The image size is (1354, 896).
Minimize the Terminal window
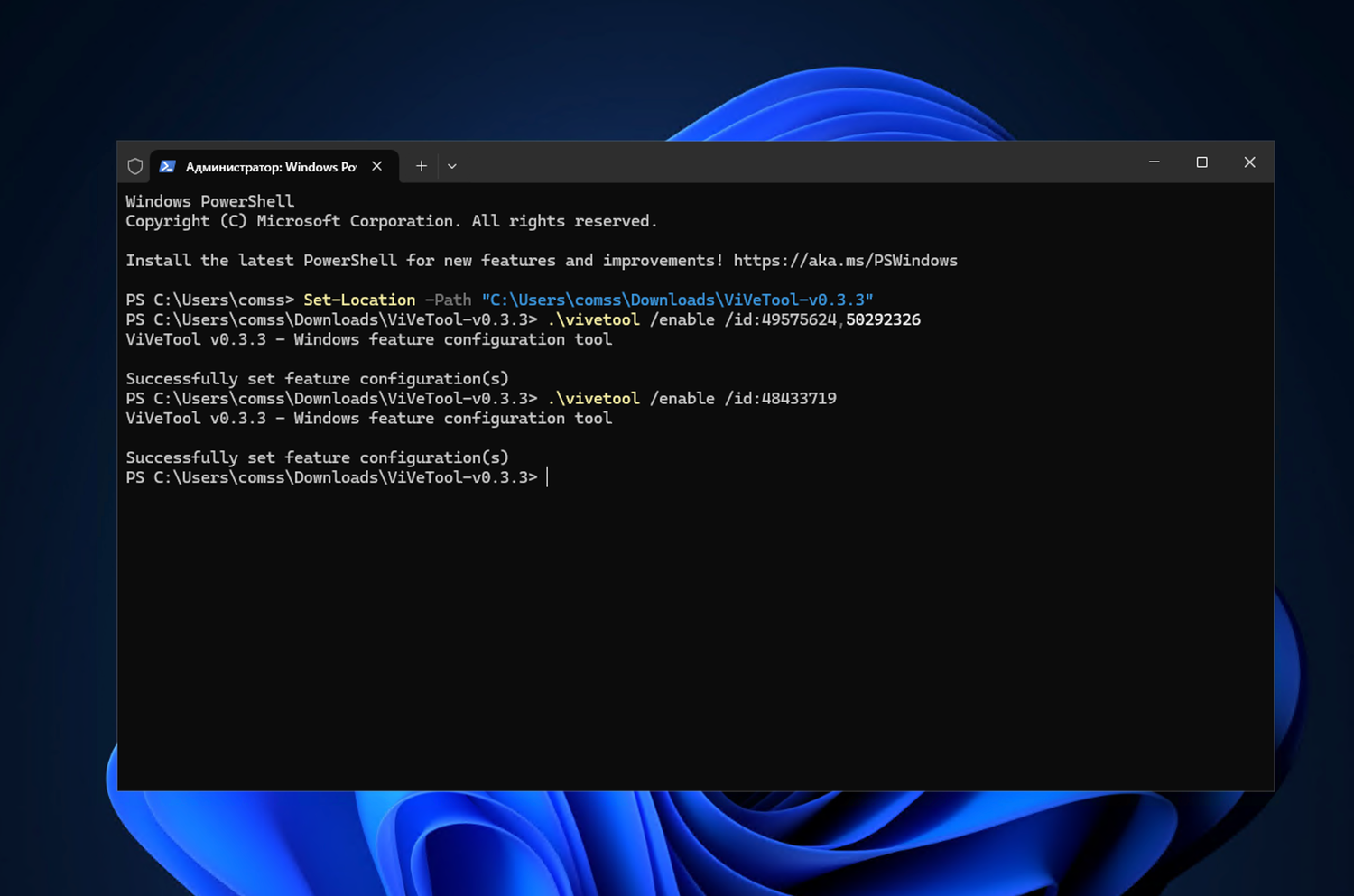point(1155,162)
